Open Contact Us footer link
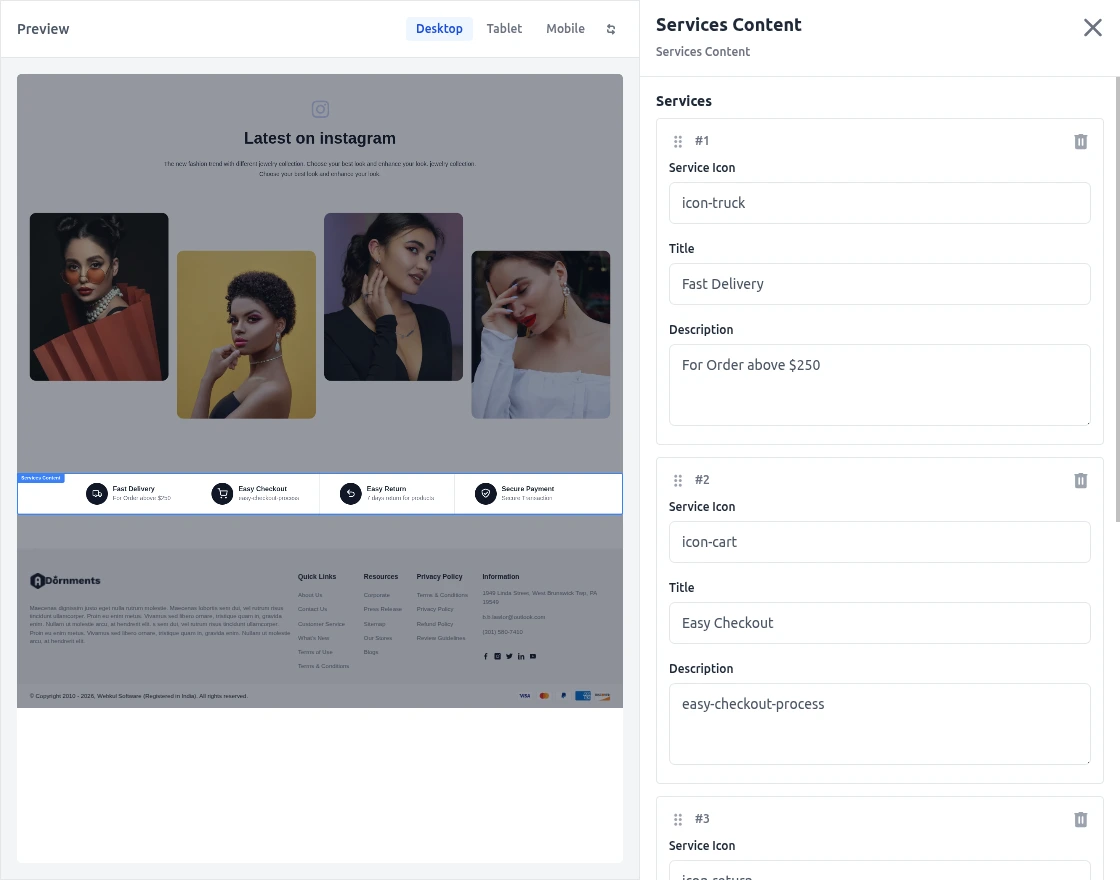The height and width of the screenshot is (880, 1120). tap(312, 609)
